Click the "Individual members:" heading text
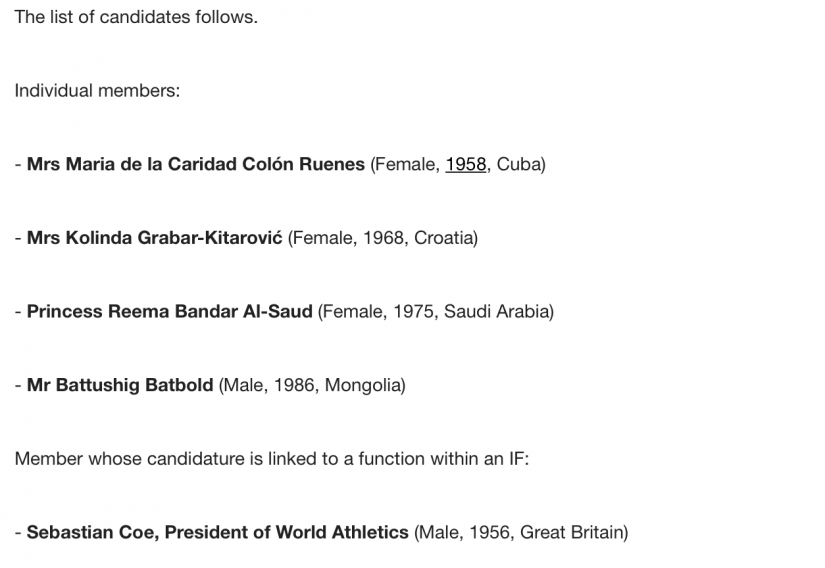Image resolution: width=825 pixels, height=568 pixels. tap(97, 91)
